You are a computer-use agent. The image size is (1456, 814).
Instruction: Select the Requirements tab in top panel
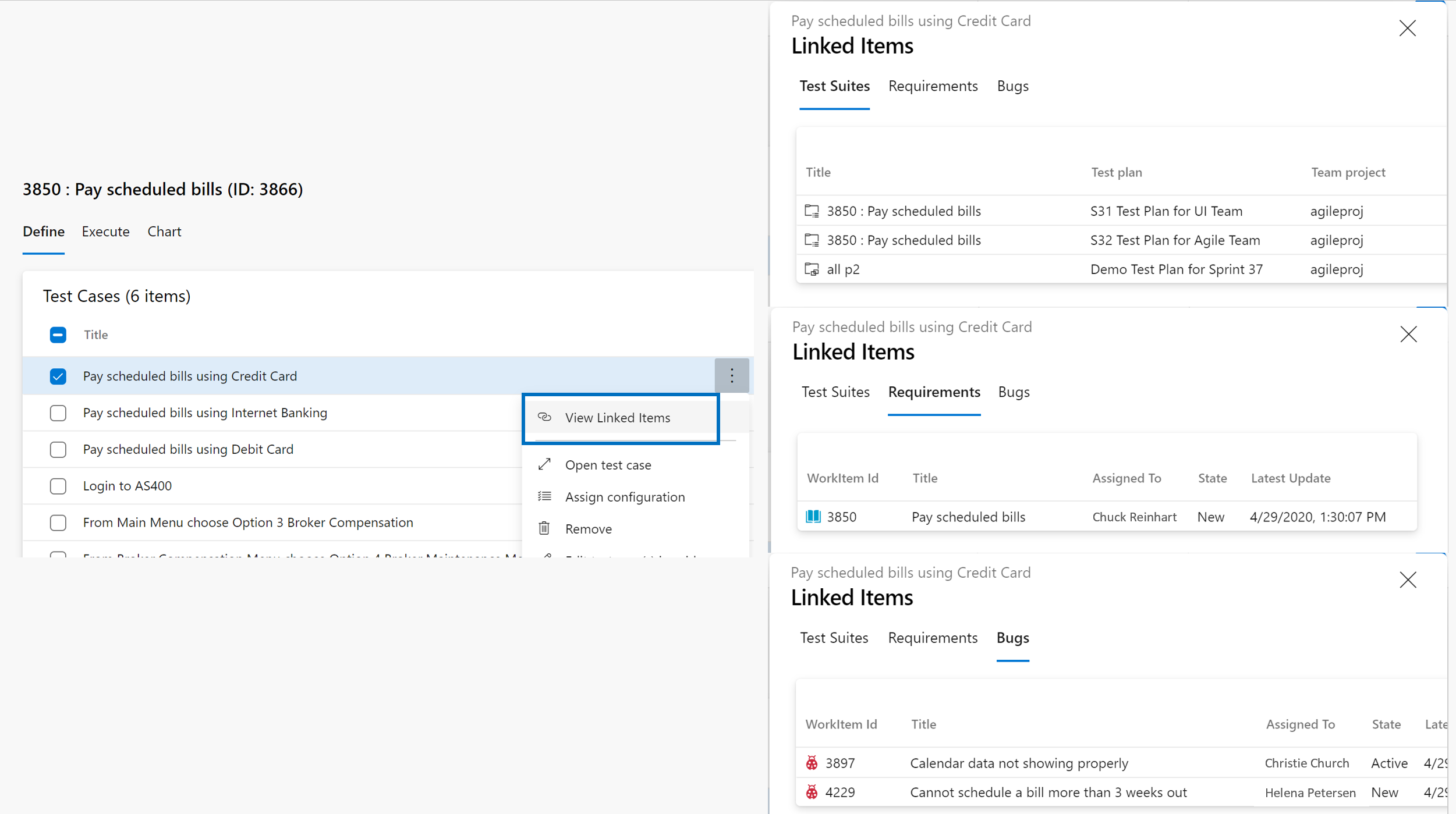pos(932,85)
